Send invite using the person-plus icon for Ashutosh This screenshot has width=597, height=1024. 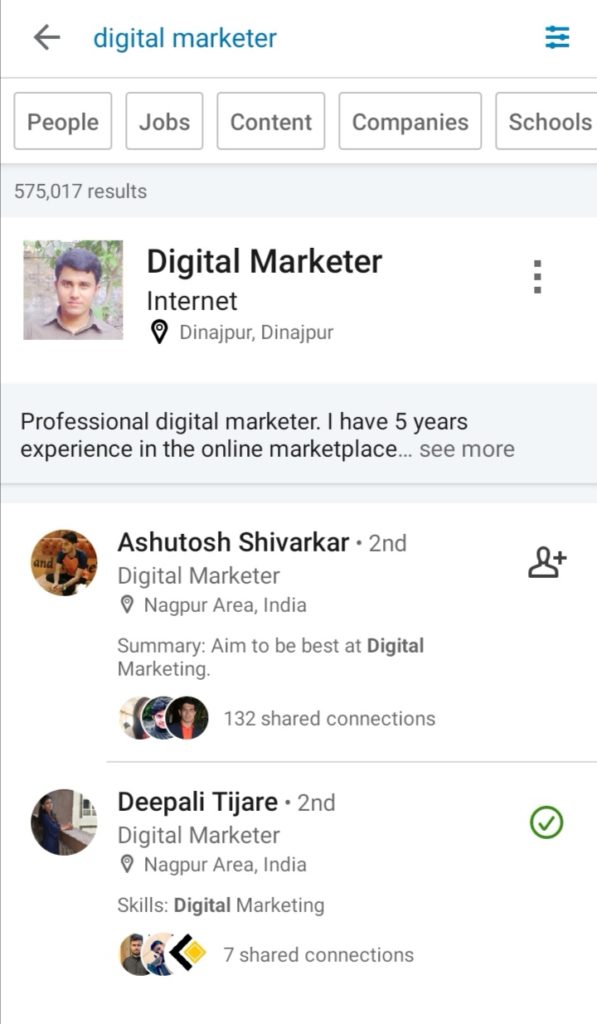(546, 563)
